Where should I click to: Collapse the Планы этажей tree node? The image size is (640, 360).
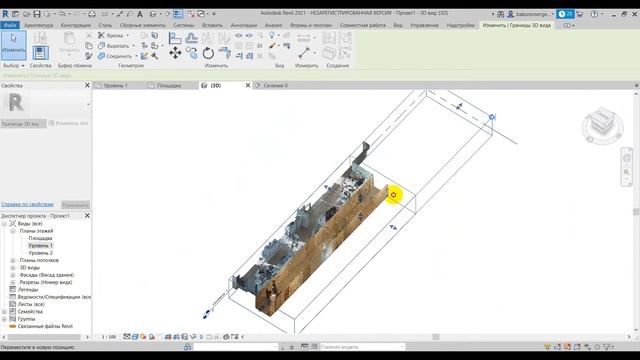(12, 231)
